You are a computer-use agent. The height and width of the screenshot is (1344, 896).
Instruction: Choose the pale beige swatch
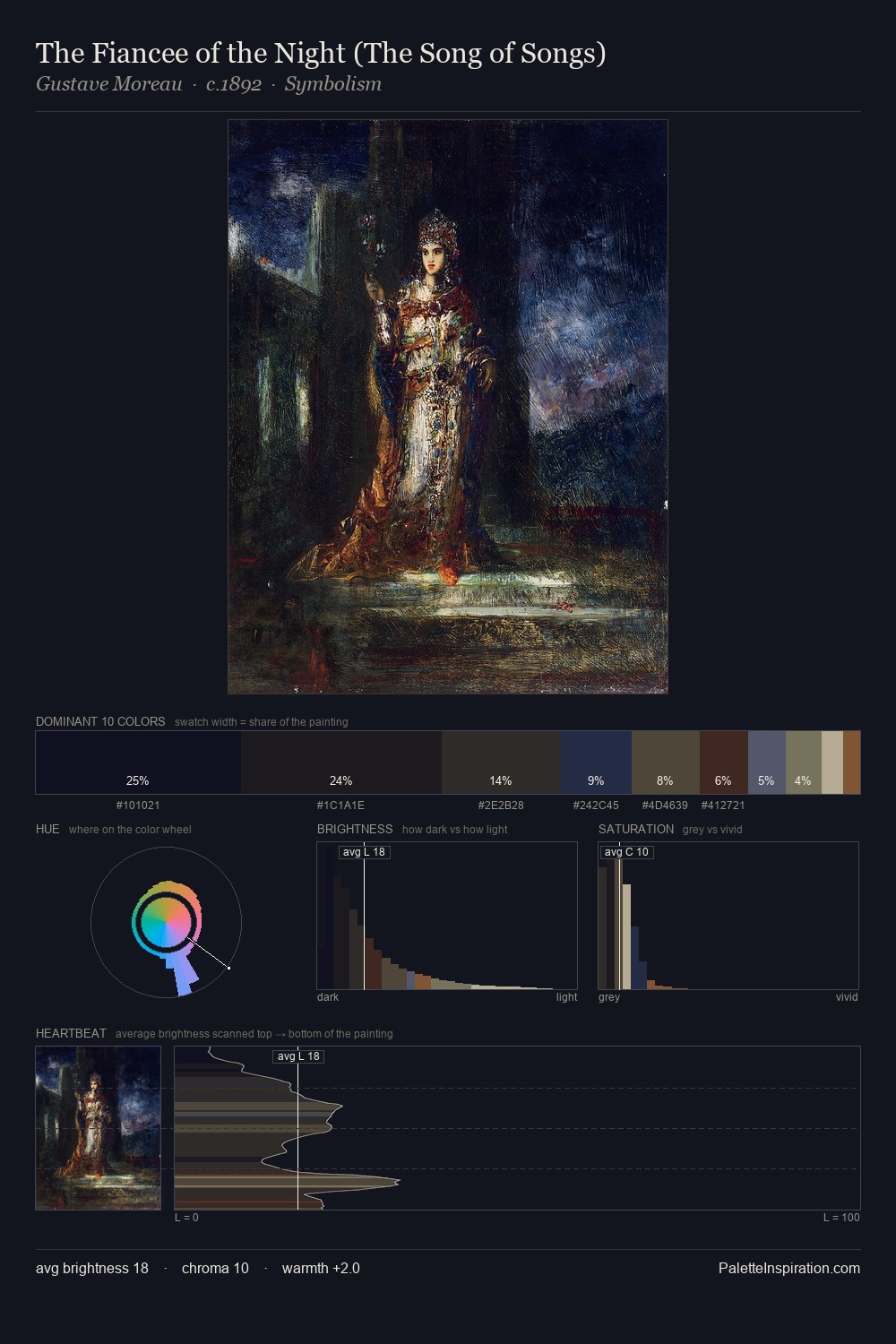point(832,762)
